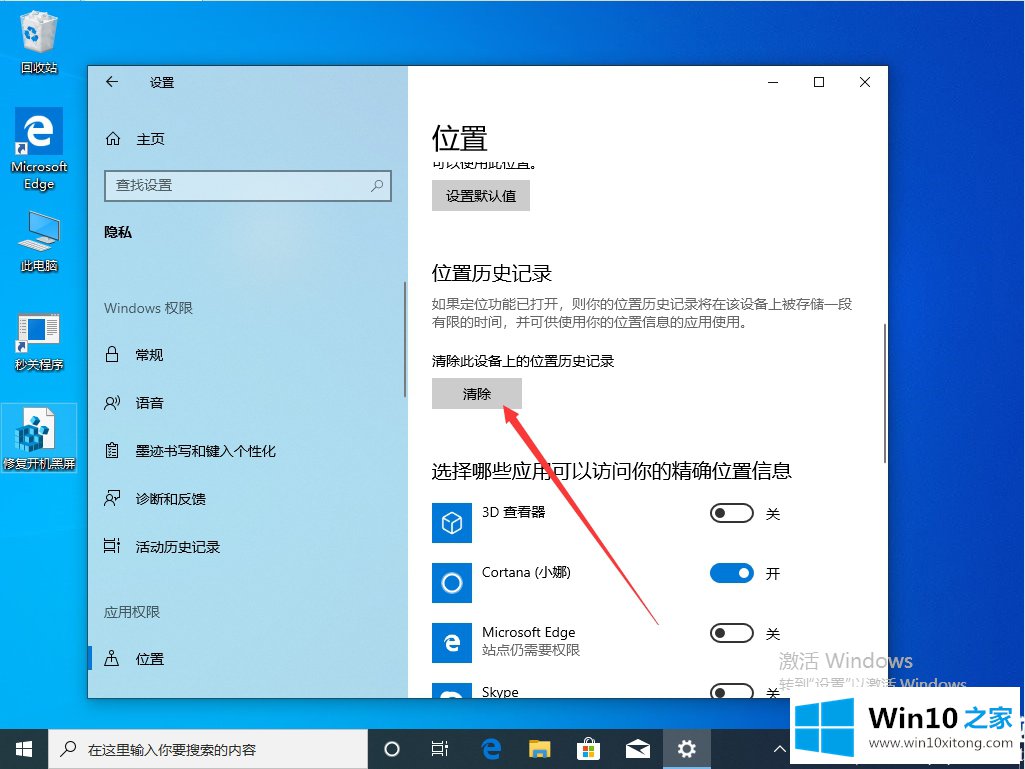Open Microsoft Store from the taskbar

coord(589,749)
